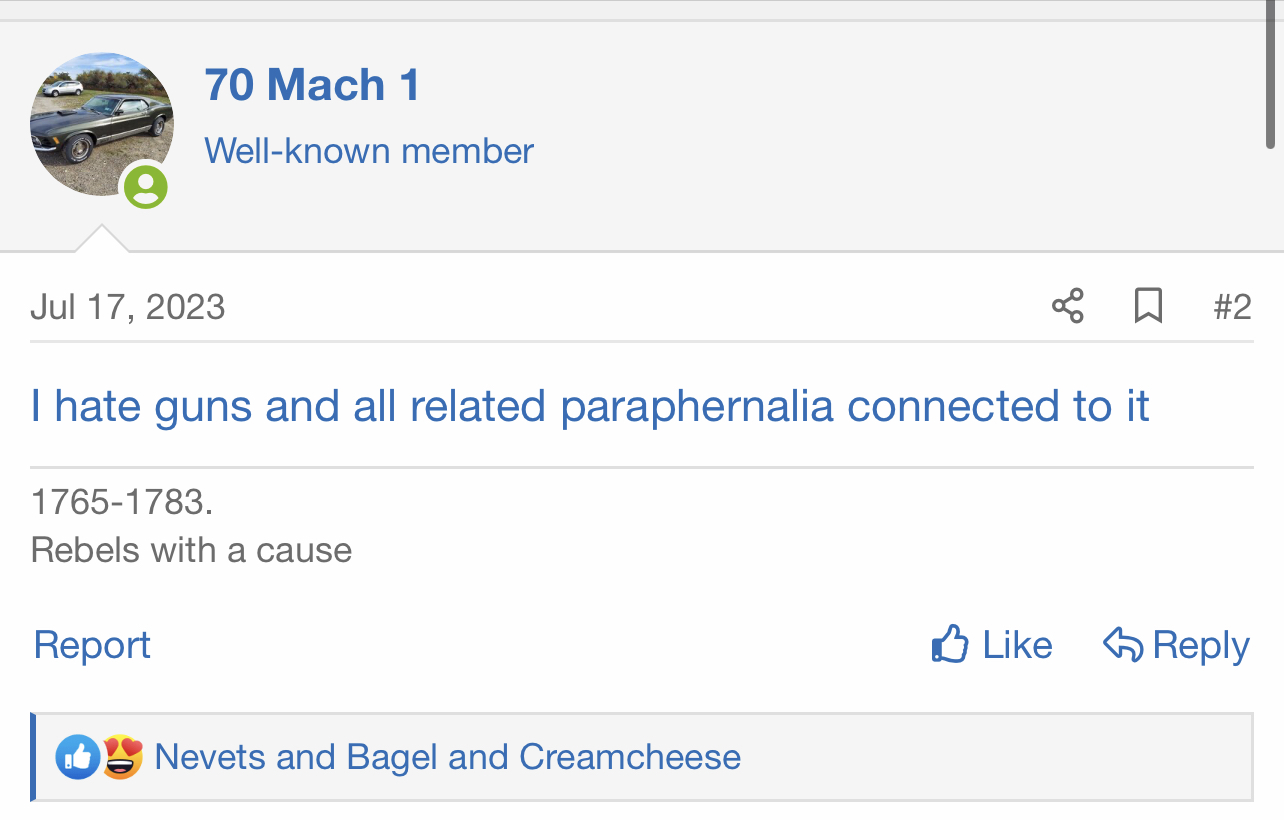Viewport: 1284px width, 820px height.
Task: Click the thumbs-up icon beside Like
Action: tap(950, 645)
